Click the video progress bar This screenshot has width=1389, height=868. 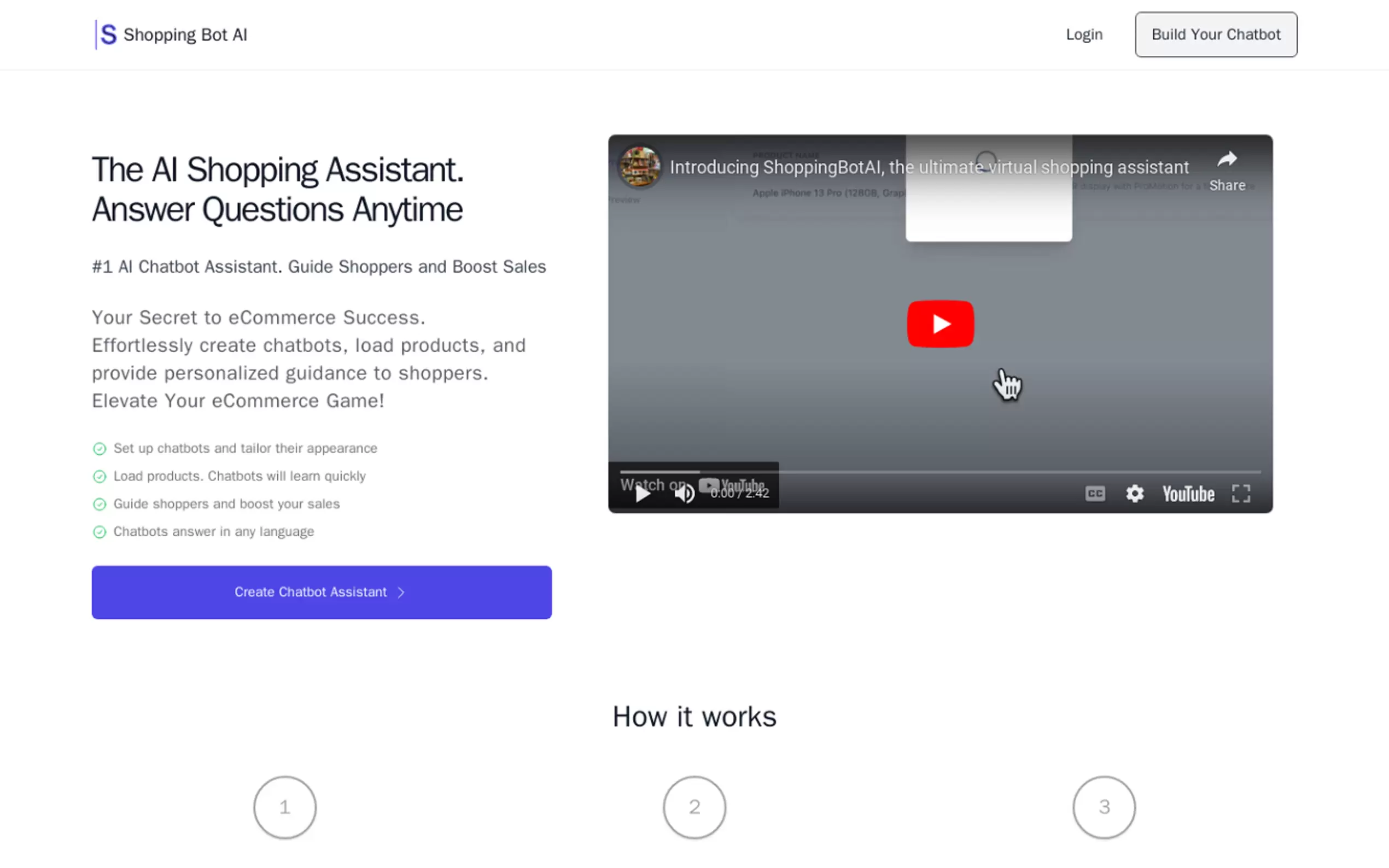point(939,472)
